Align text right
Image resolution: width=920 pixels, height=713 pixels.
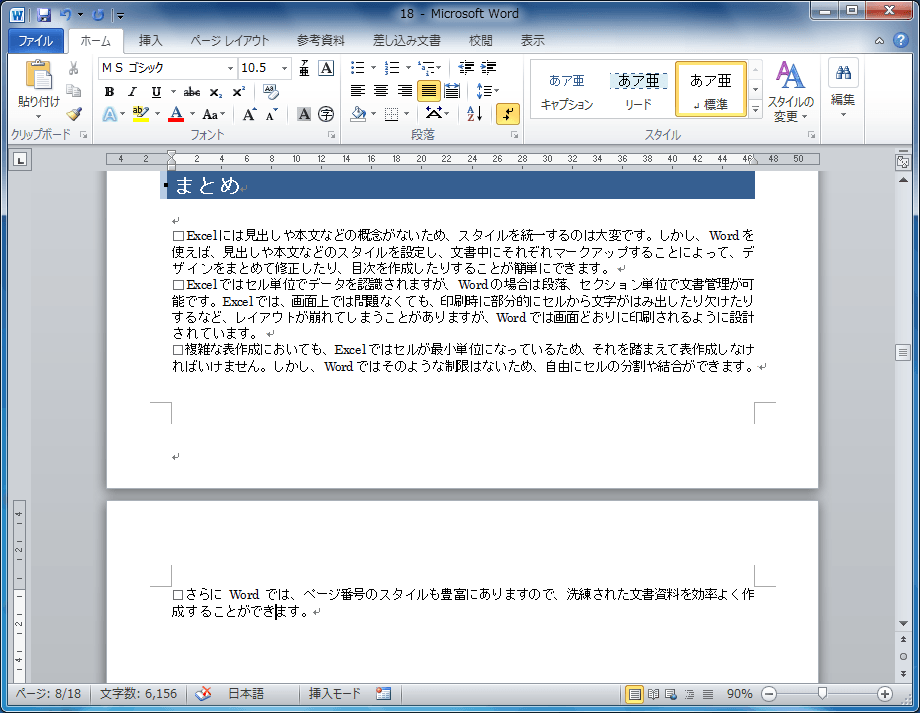405,91
